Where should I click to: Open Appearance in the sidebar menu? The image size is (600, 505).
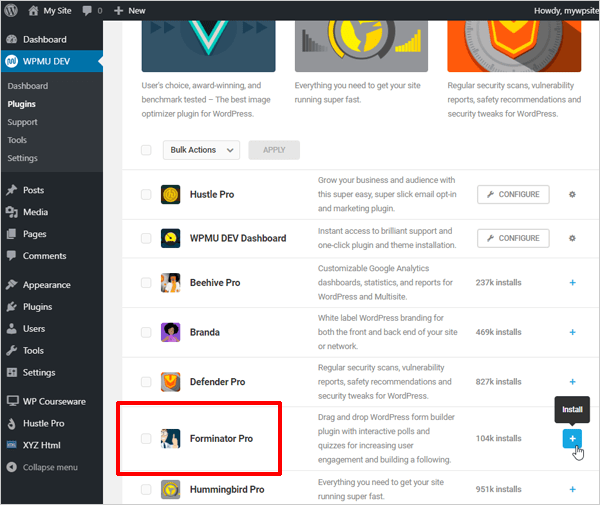[x=46, y=285]
